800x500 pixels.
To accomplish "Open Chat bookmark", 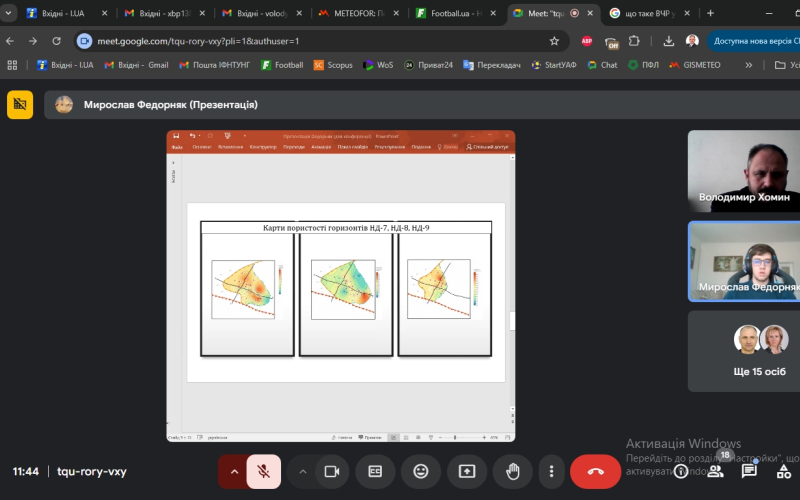I will tap(602, 65).
